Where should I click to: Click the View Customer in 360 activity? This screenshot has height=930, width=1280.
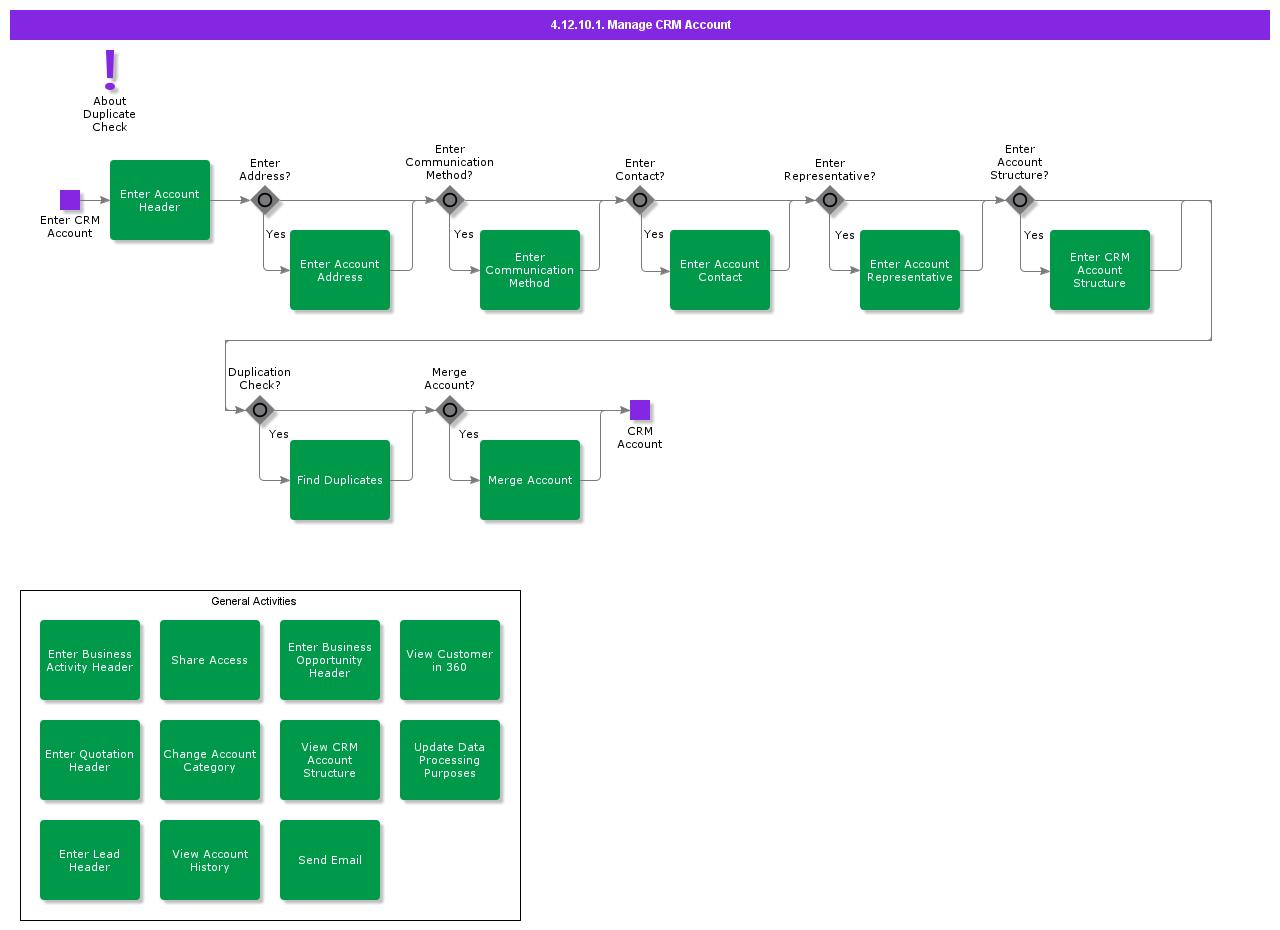click(x=450, y=660)
